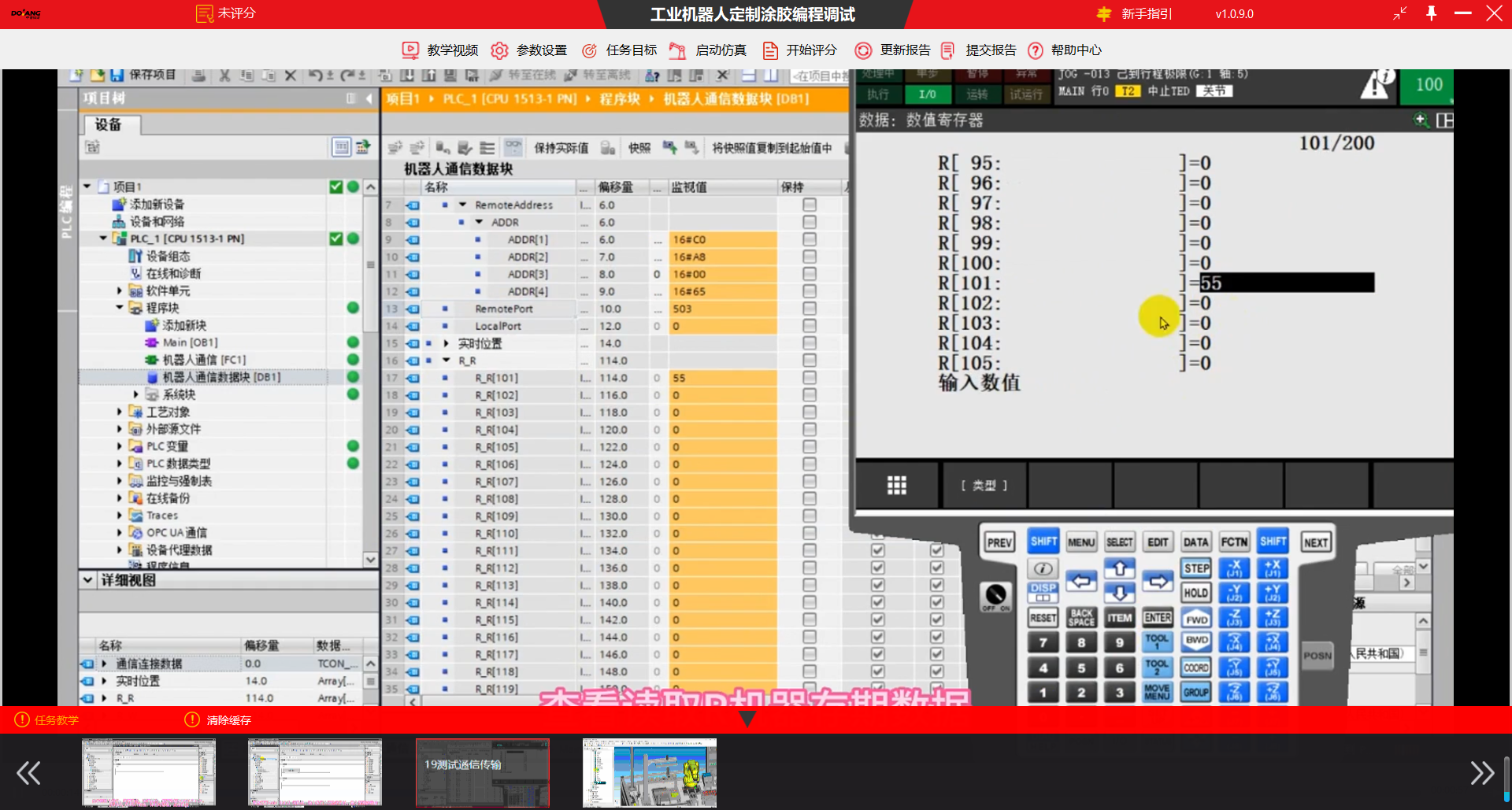
Task: Collapse the RemoteAddress struct row
Action: coord(463,205)
